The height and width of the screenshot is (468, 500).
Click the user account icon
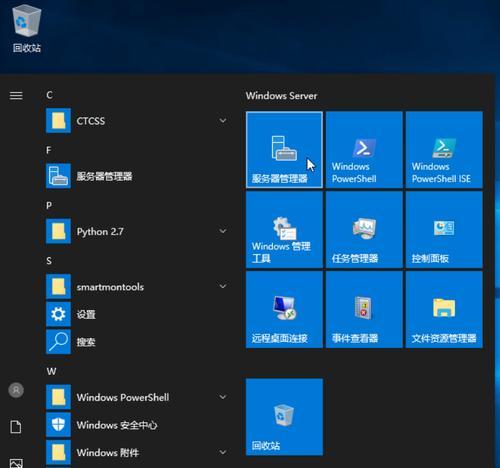coord(16,390)
